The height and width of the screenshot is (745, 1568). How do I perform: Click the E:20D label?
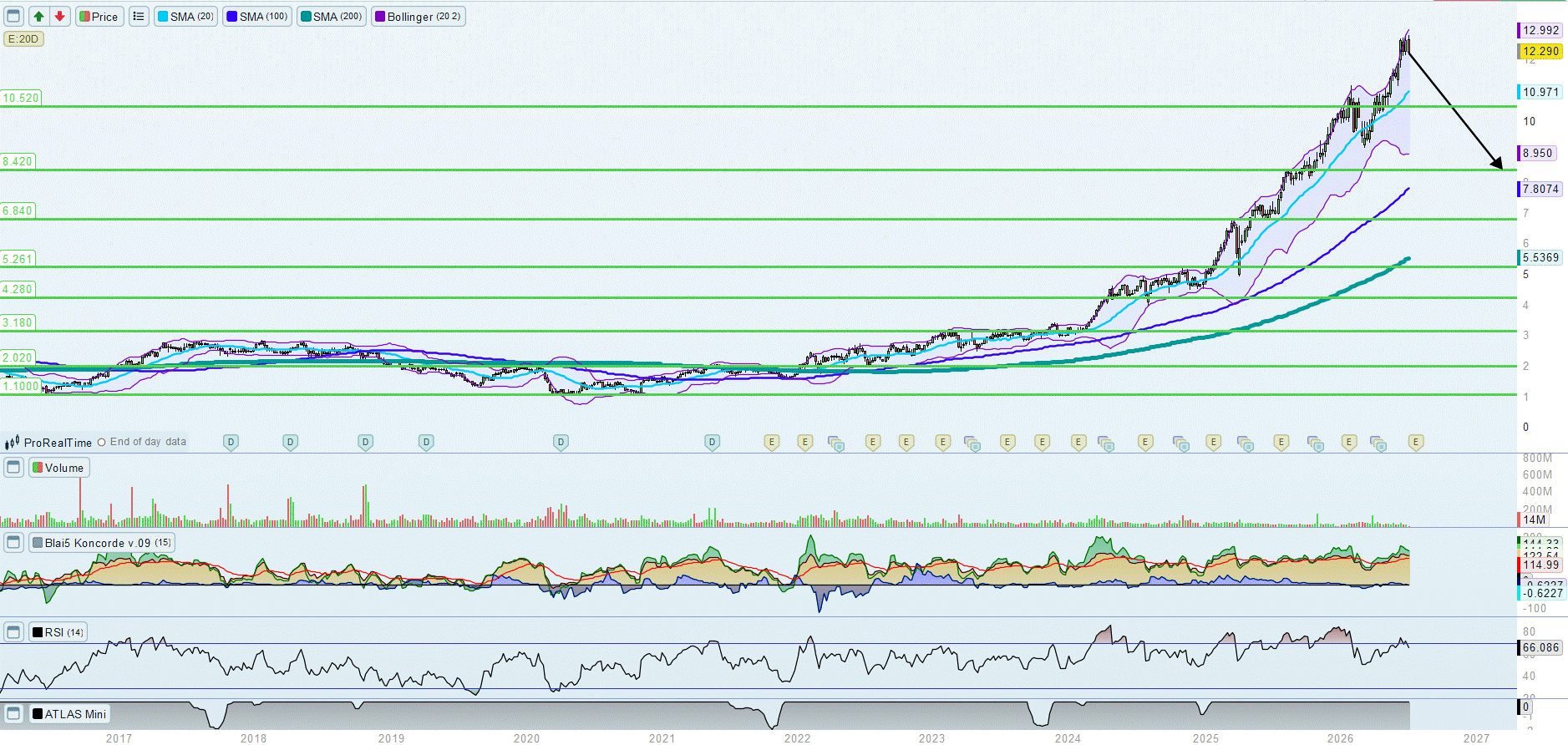23,39
